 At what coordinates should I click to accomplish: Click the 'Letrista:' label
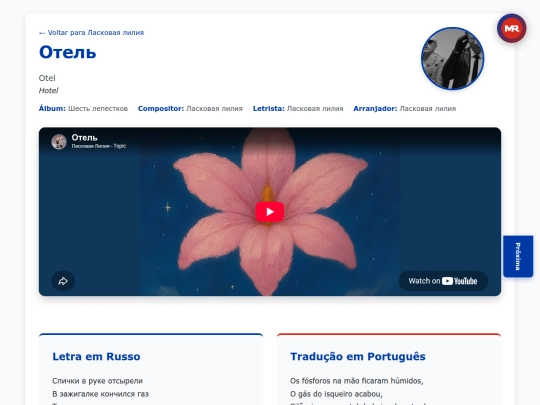(x=269, y=108)
